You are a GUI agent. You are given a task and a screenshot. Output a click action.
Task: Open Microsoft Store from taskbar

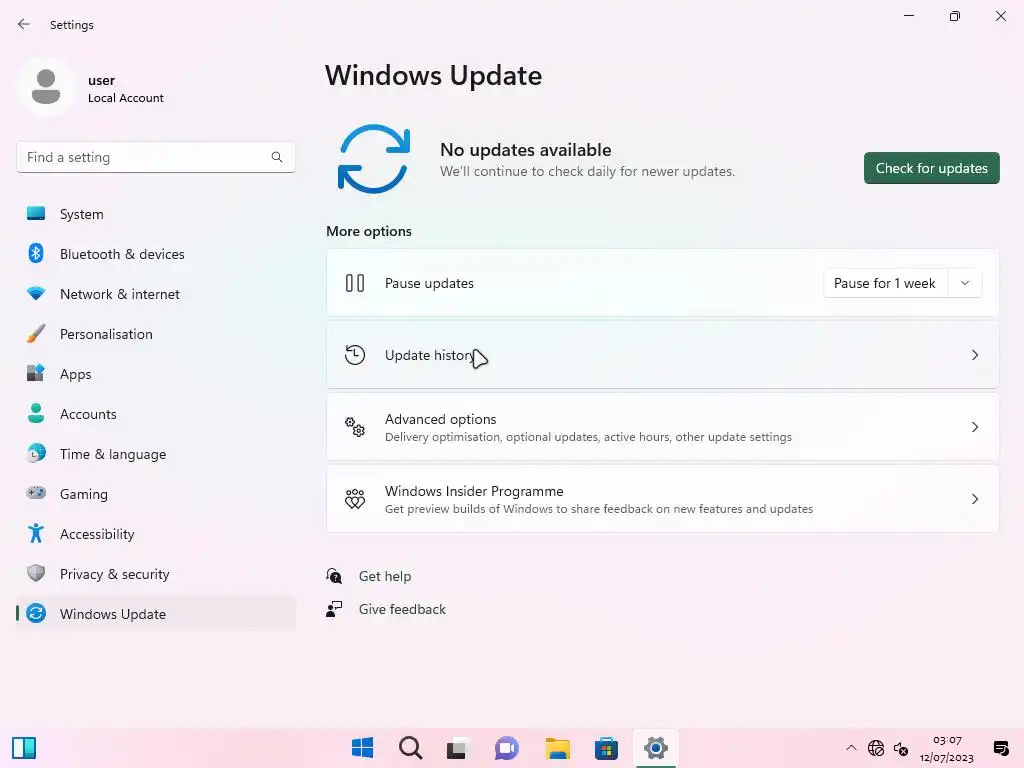606,748
